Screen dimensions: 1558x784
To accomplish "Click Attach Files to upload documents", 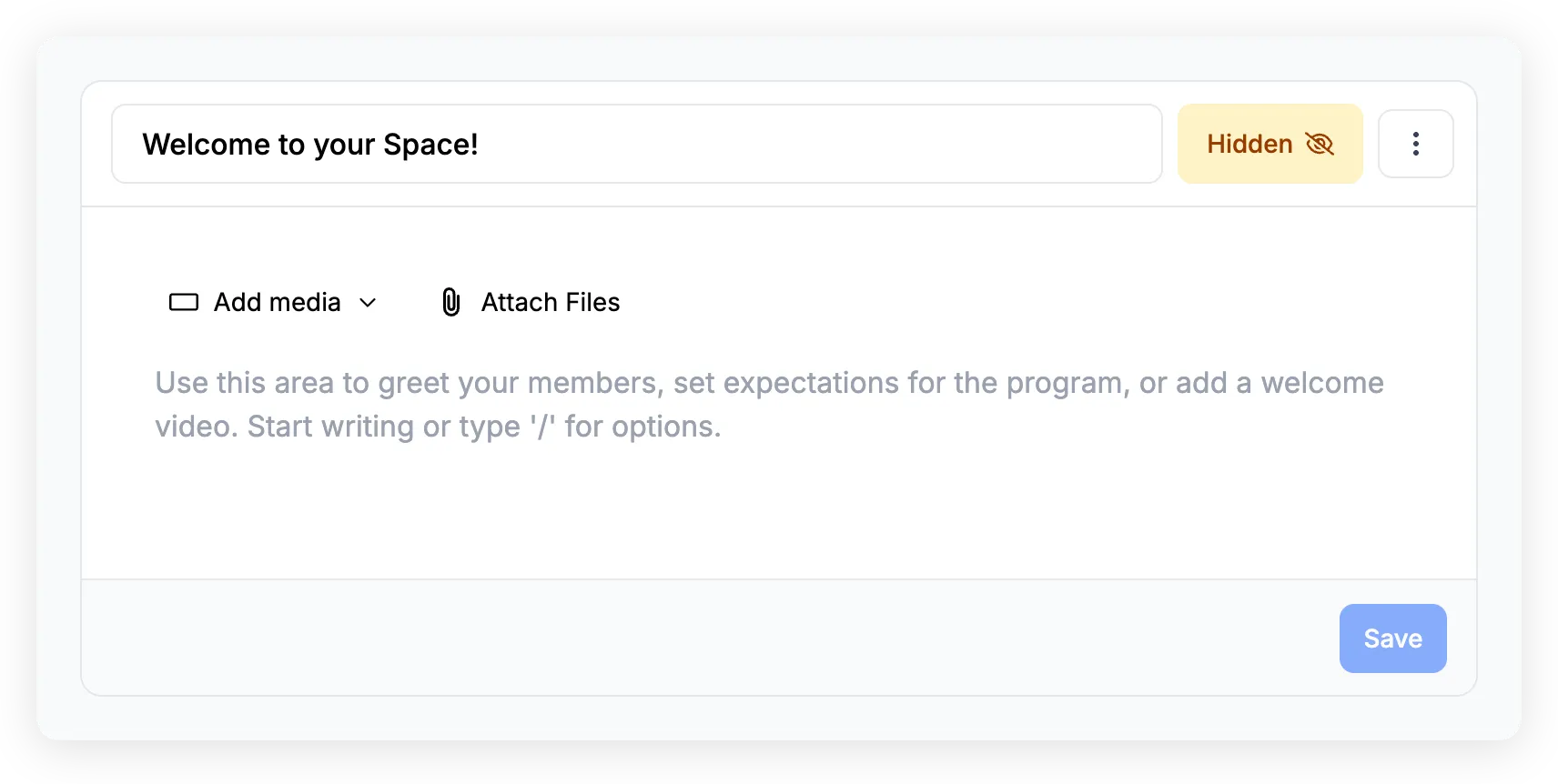I will pos(550,301).
